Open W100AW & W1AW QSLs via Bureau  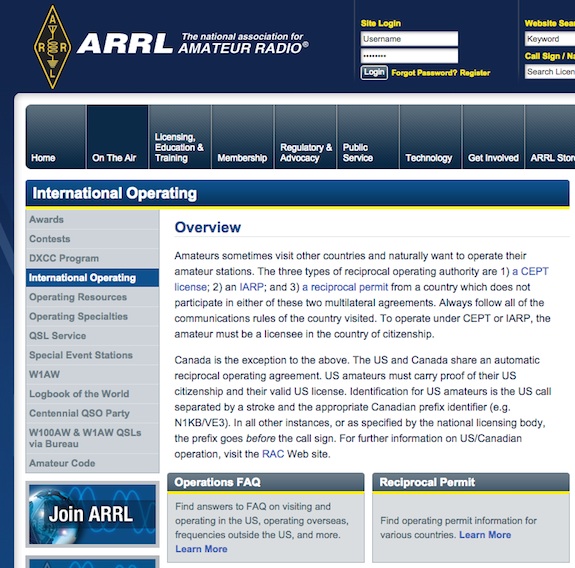coord(92,438)
